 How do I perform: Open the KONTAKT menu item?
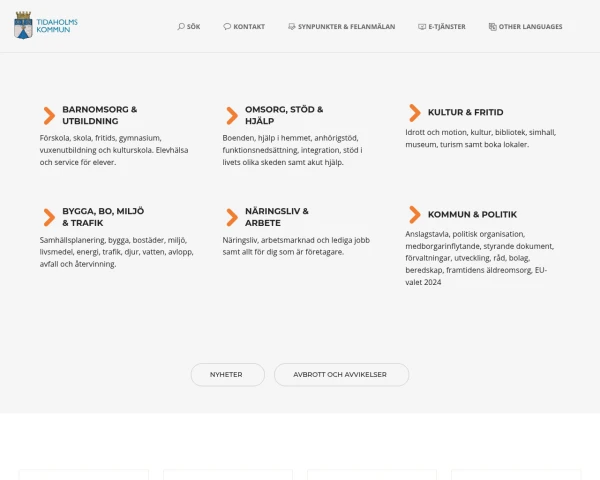tap(244, 26)
